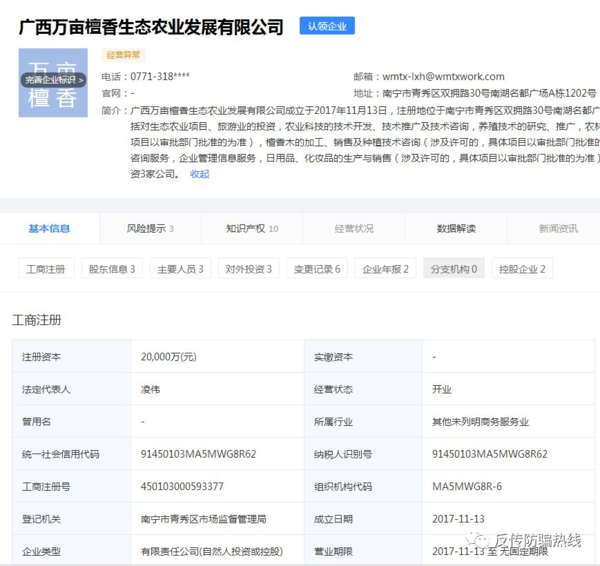The width and height of the screenshot is (600, 566).
Task: Open the 企业年报 section
Action: click(385, 269)
